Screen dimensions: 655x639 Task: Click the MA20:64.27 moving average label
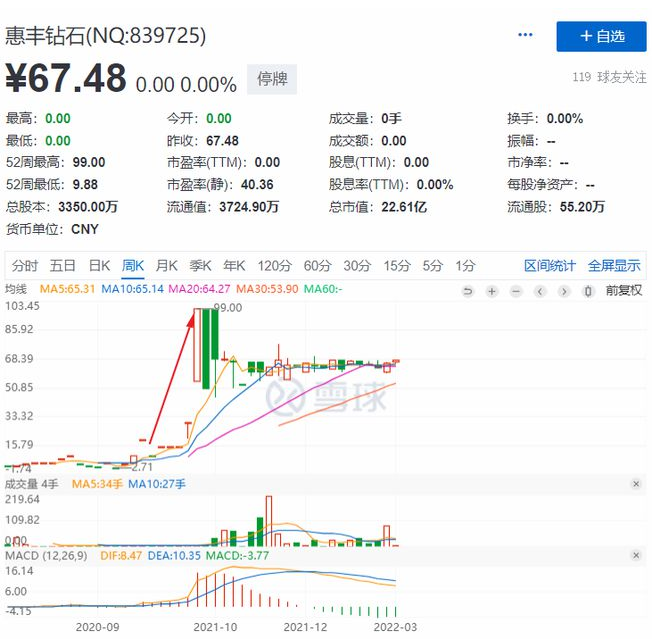[200, 289]
